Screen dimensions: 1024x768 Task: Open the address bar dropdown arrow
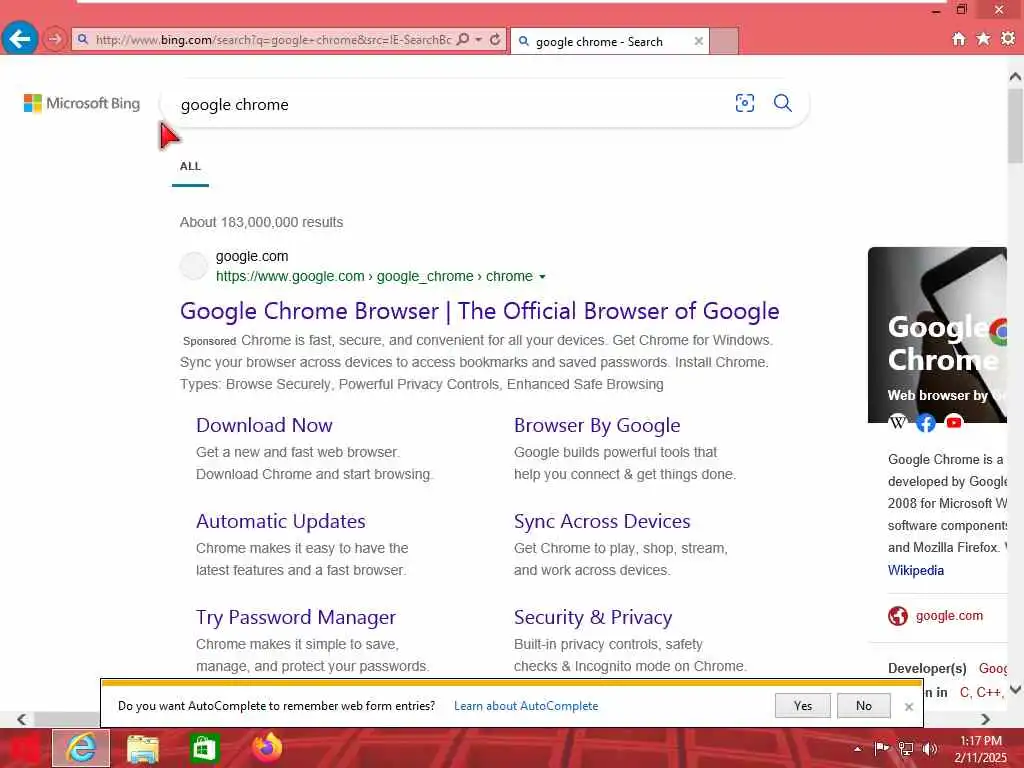tap(479, 39)
